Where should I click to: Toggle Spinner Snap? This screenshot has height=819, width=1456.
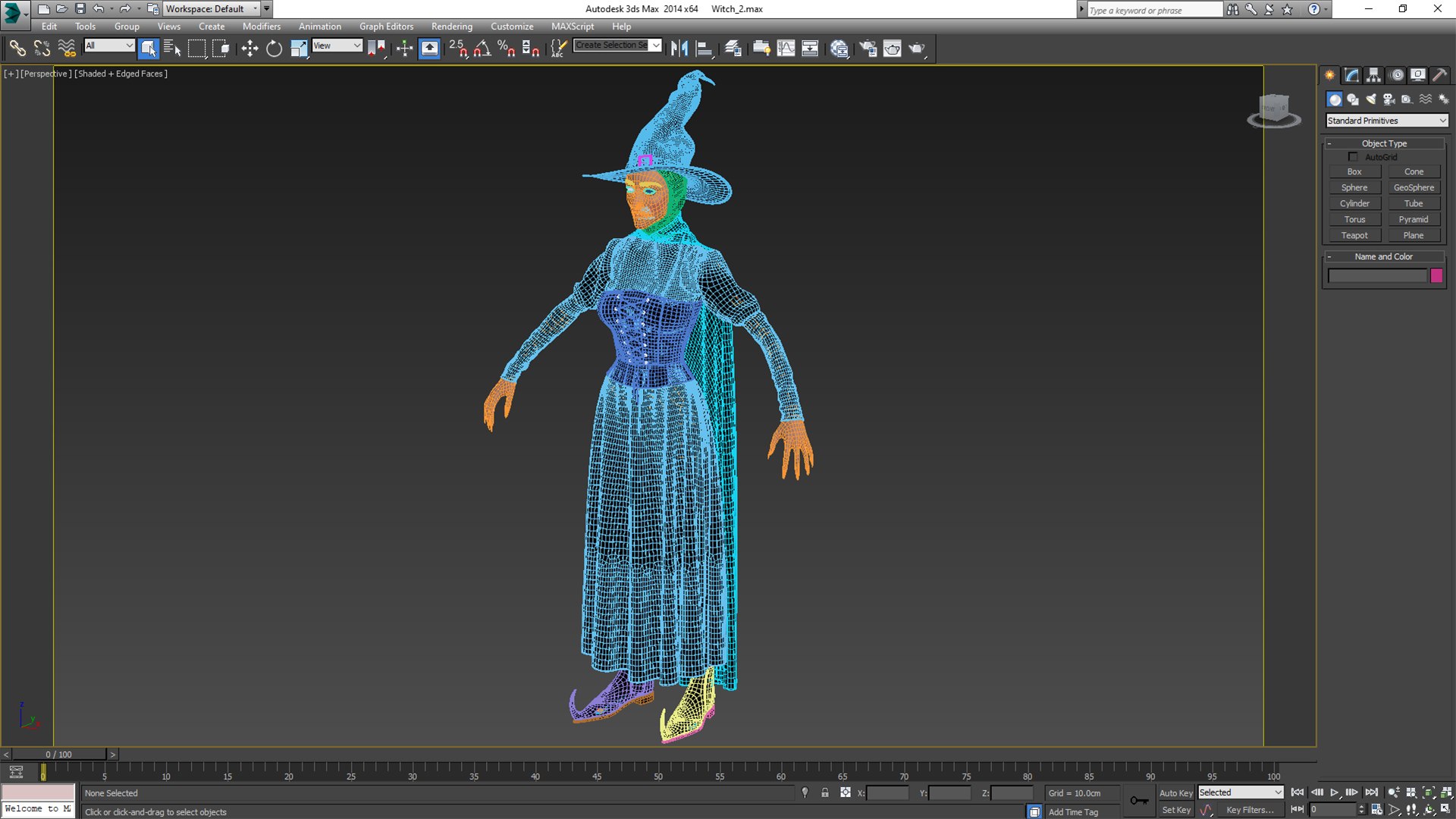click(x=531, y=49)
